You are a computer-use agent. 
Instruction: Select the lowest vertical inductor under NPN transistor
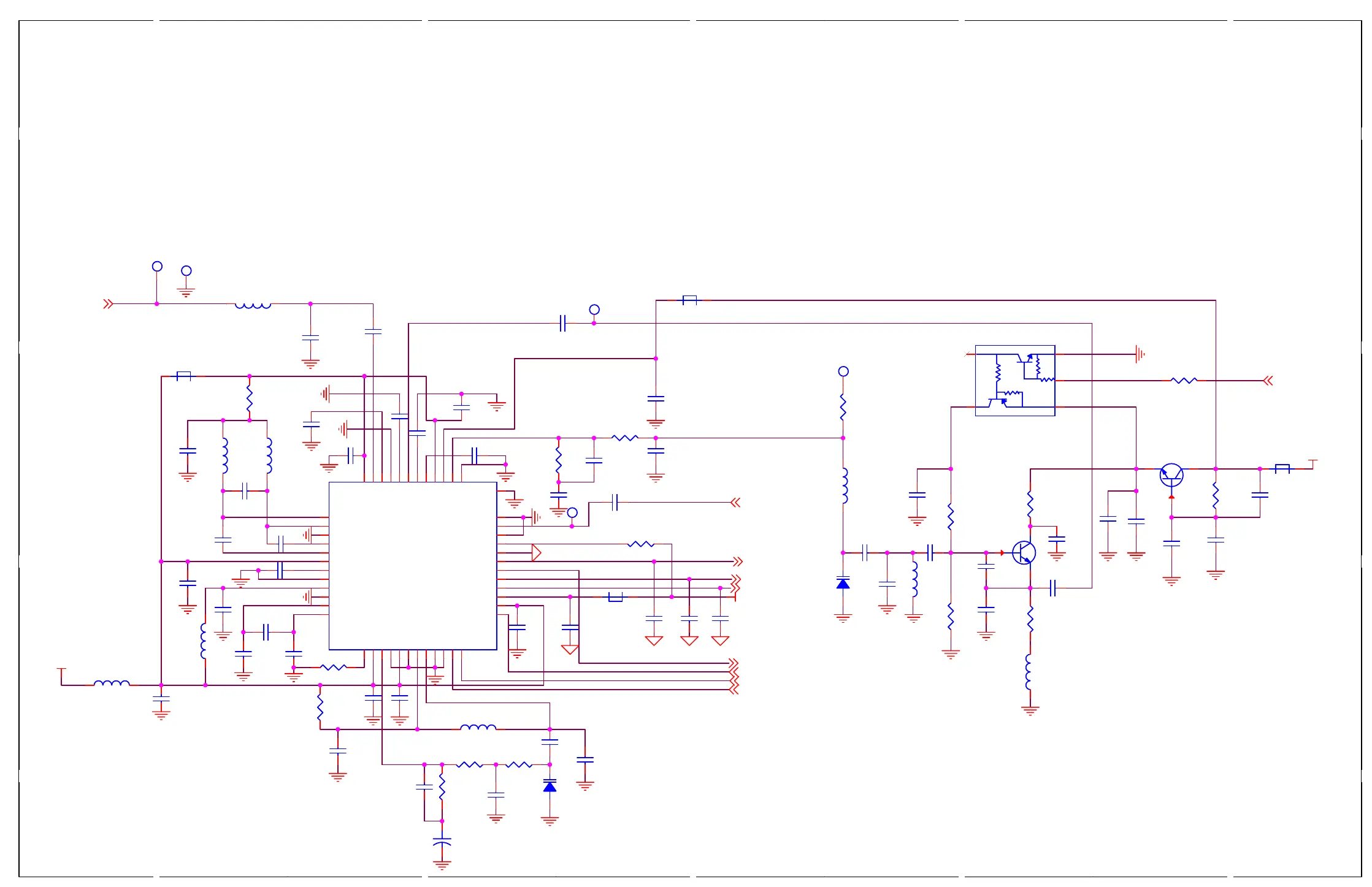point(1029,672)
